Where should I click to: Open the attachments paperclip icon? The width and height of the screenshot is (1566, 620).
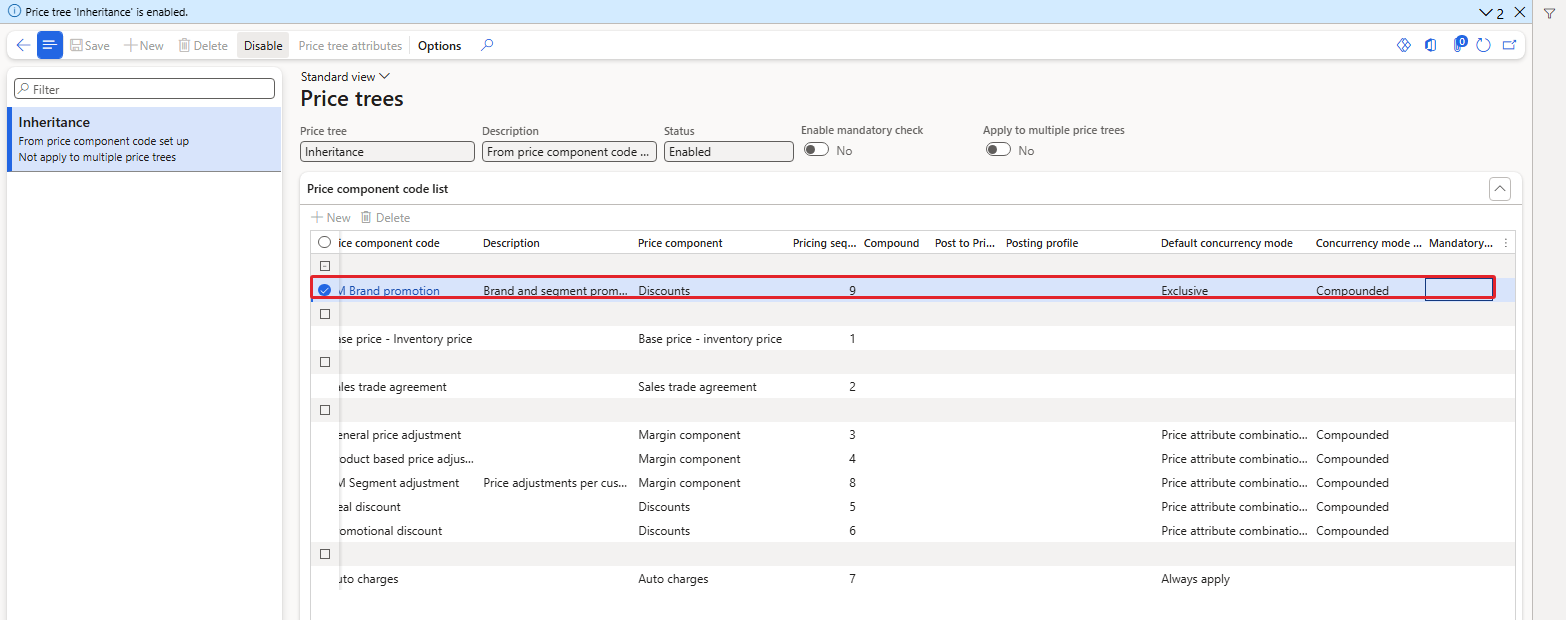click(1458, 45)
